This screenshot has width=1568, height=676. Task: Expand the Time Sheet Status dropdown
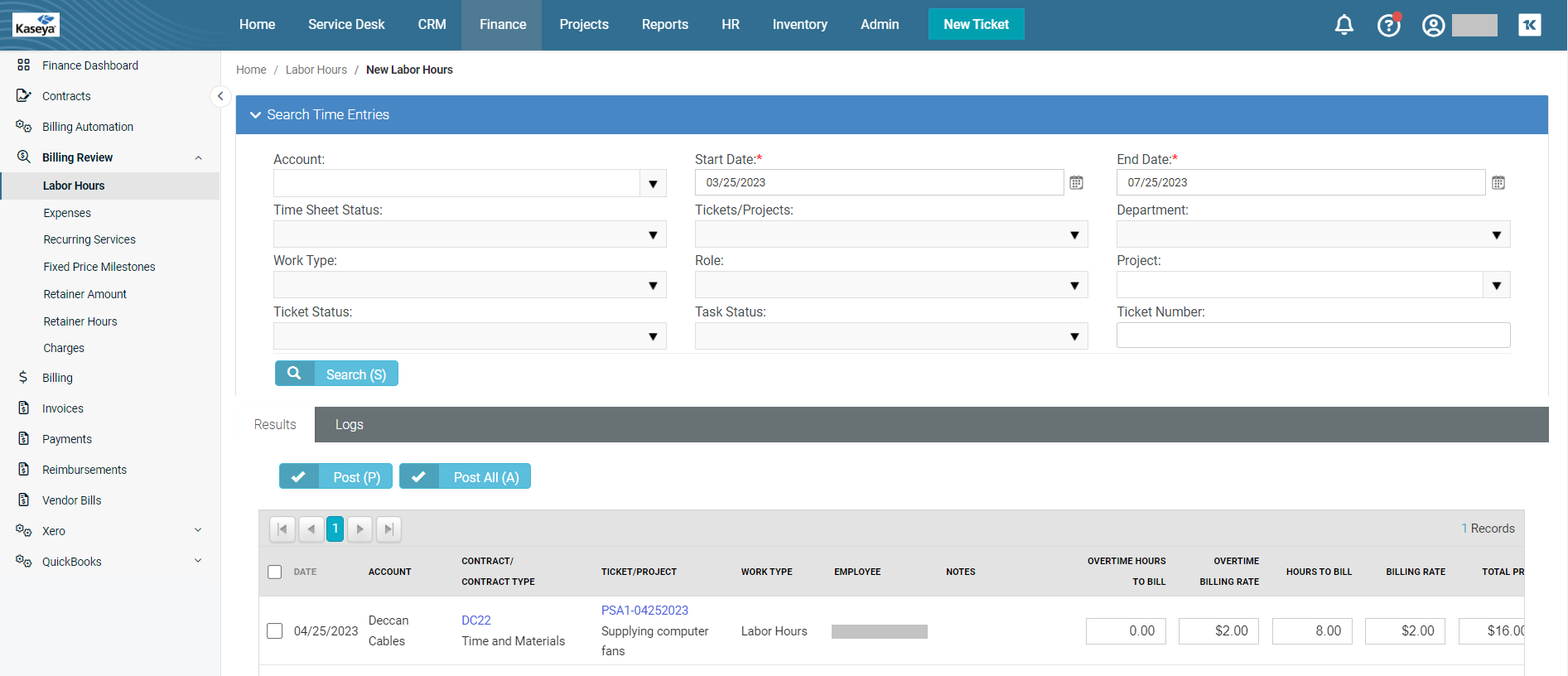tap(653, 235)
